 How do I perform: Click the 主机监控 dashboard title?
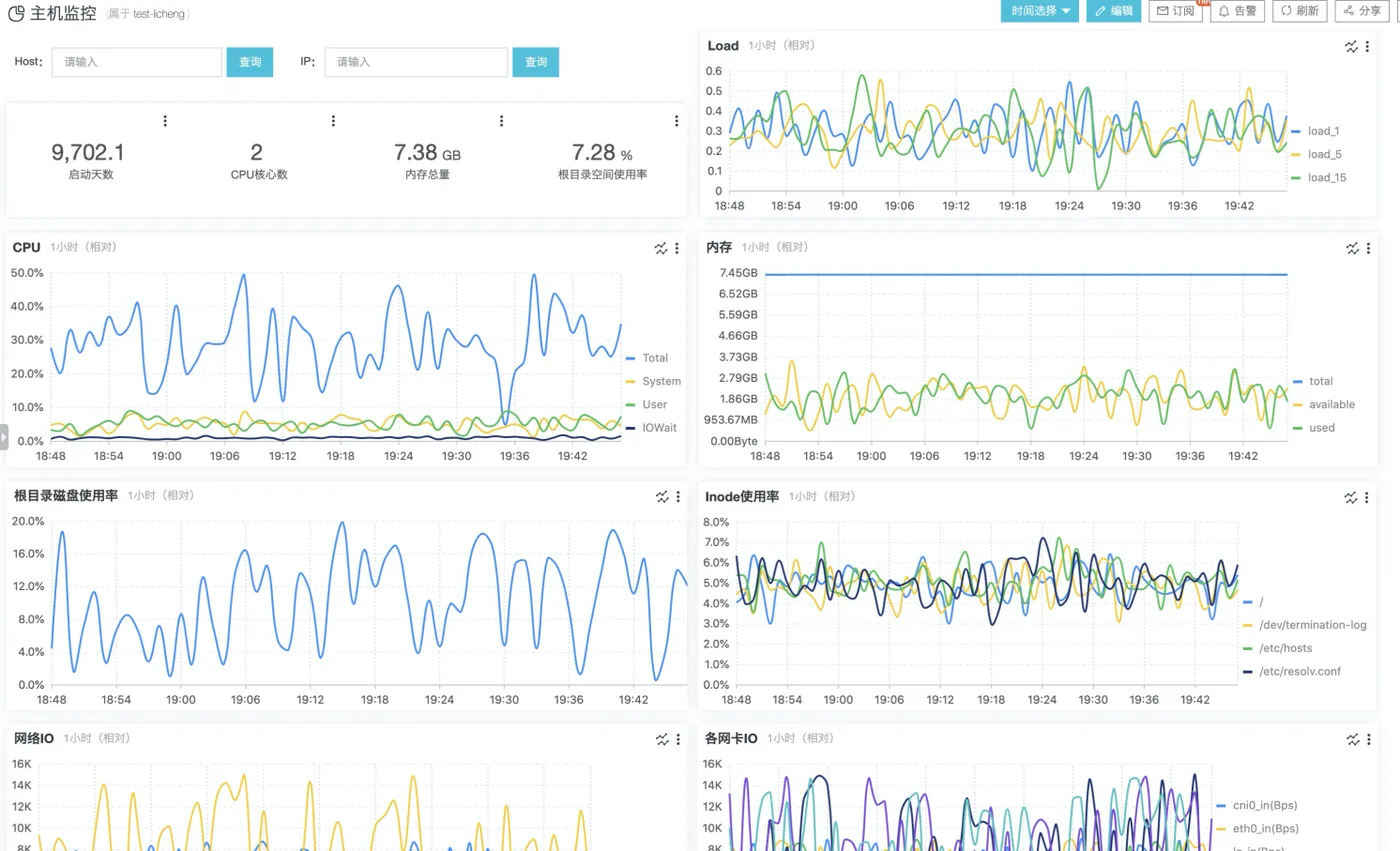(63, 14)
